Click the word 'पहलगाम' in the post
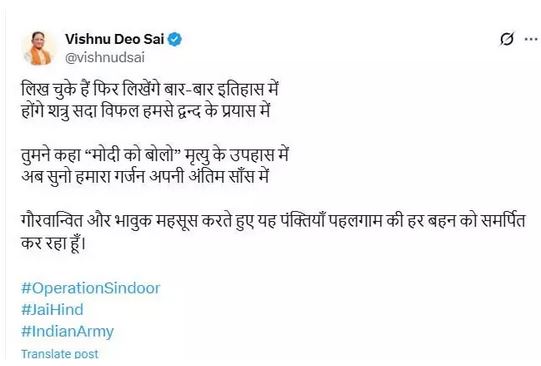Image resolution: width=541 pixels, height=366 pixels. [x=355, y=221]
